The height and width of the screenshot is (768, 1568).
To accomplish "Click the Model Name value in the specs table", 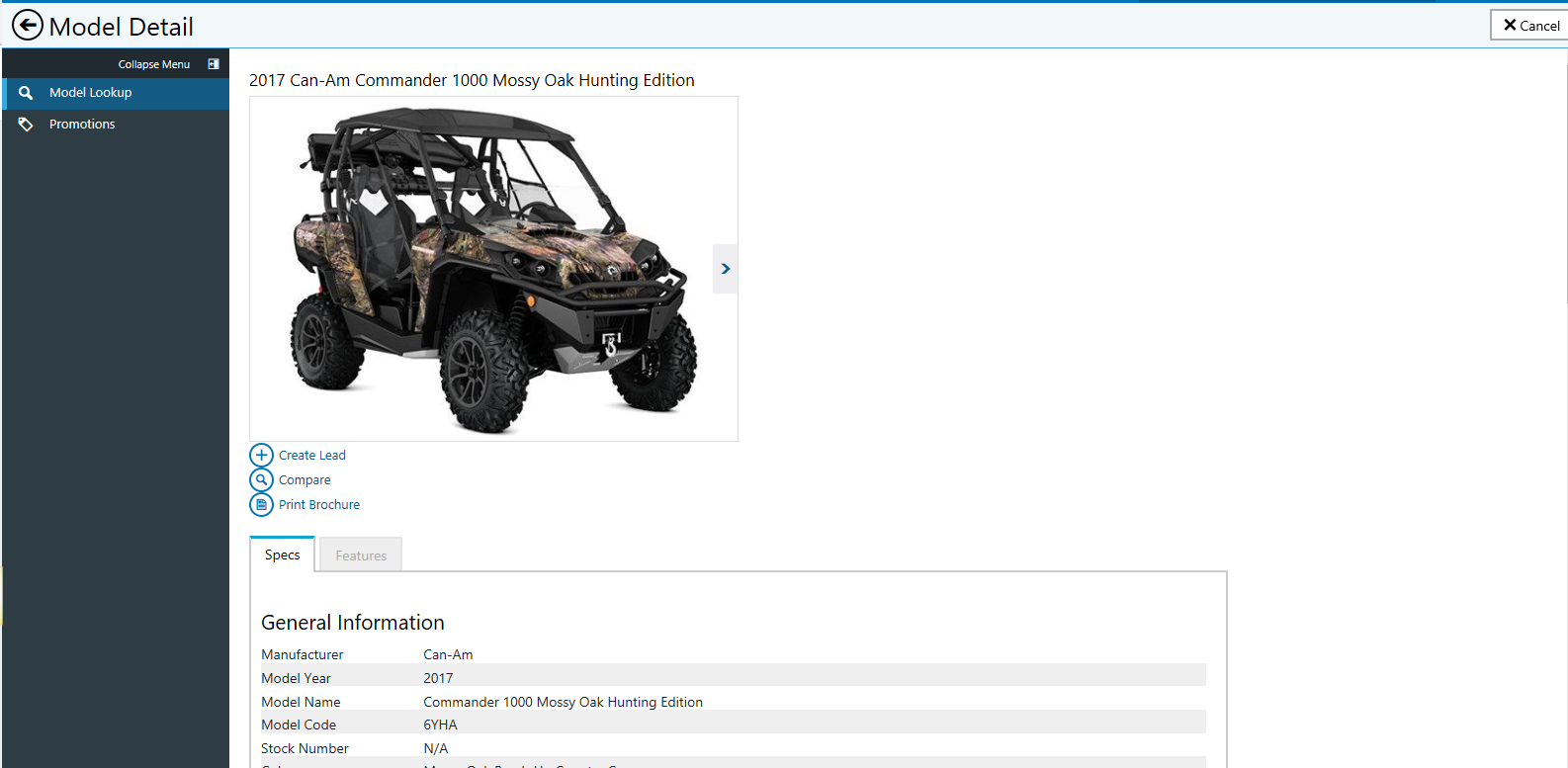I will click(x=564, y=702).
